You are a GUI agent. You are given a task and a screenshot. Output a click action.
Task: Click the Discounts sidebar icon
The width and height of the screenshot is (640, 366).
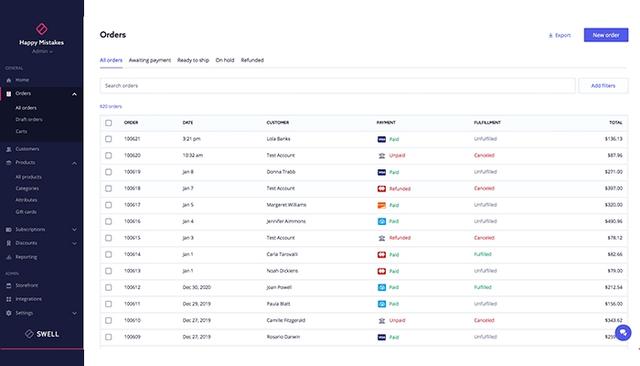point(9,243)
